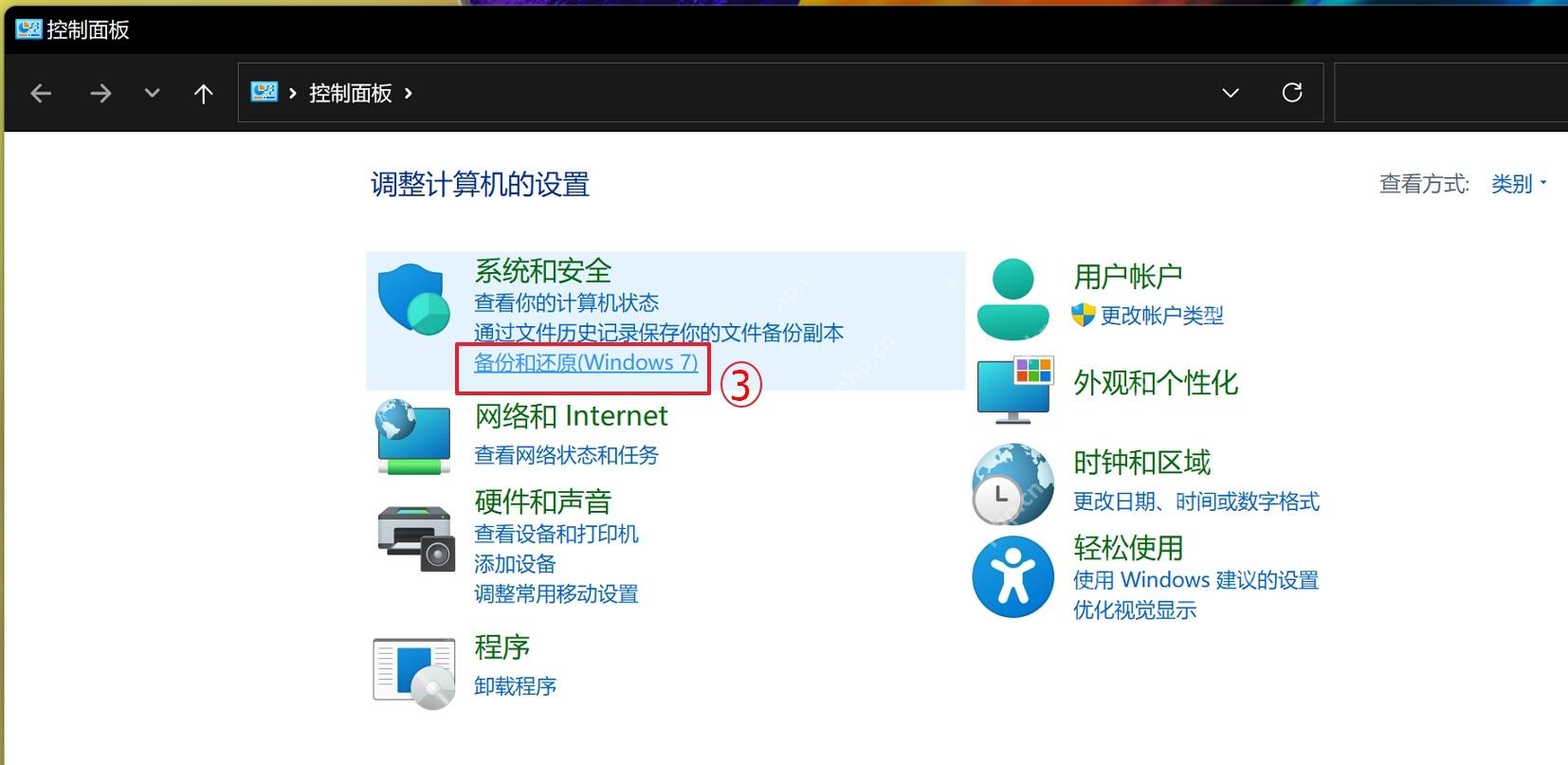1568x765 pixels.
Task: Click the Control Panel icon in address bar
Action: pos(264,92)
